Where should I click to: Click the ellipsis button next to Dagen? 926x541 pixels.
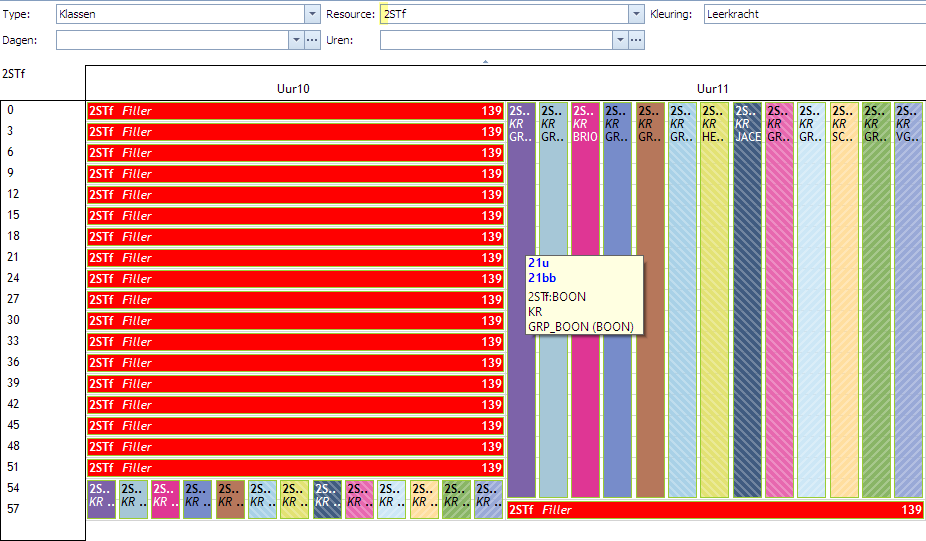tap(312, 40)
